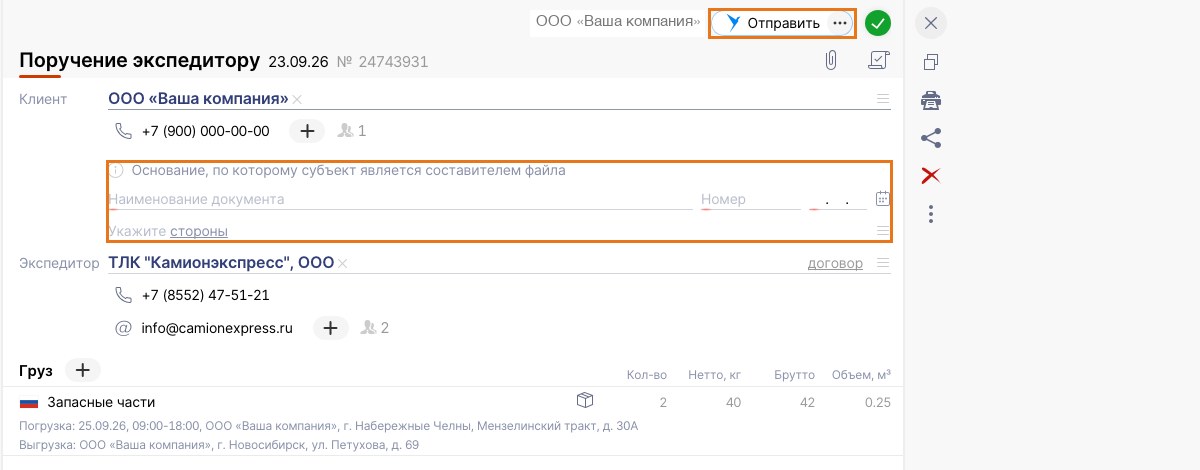Add a client contact with plus button

307,131
